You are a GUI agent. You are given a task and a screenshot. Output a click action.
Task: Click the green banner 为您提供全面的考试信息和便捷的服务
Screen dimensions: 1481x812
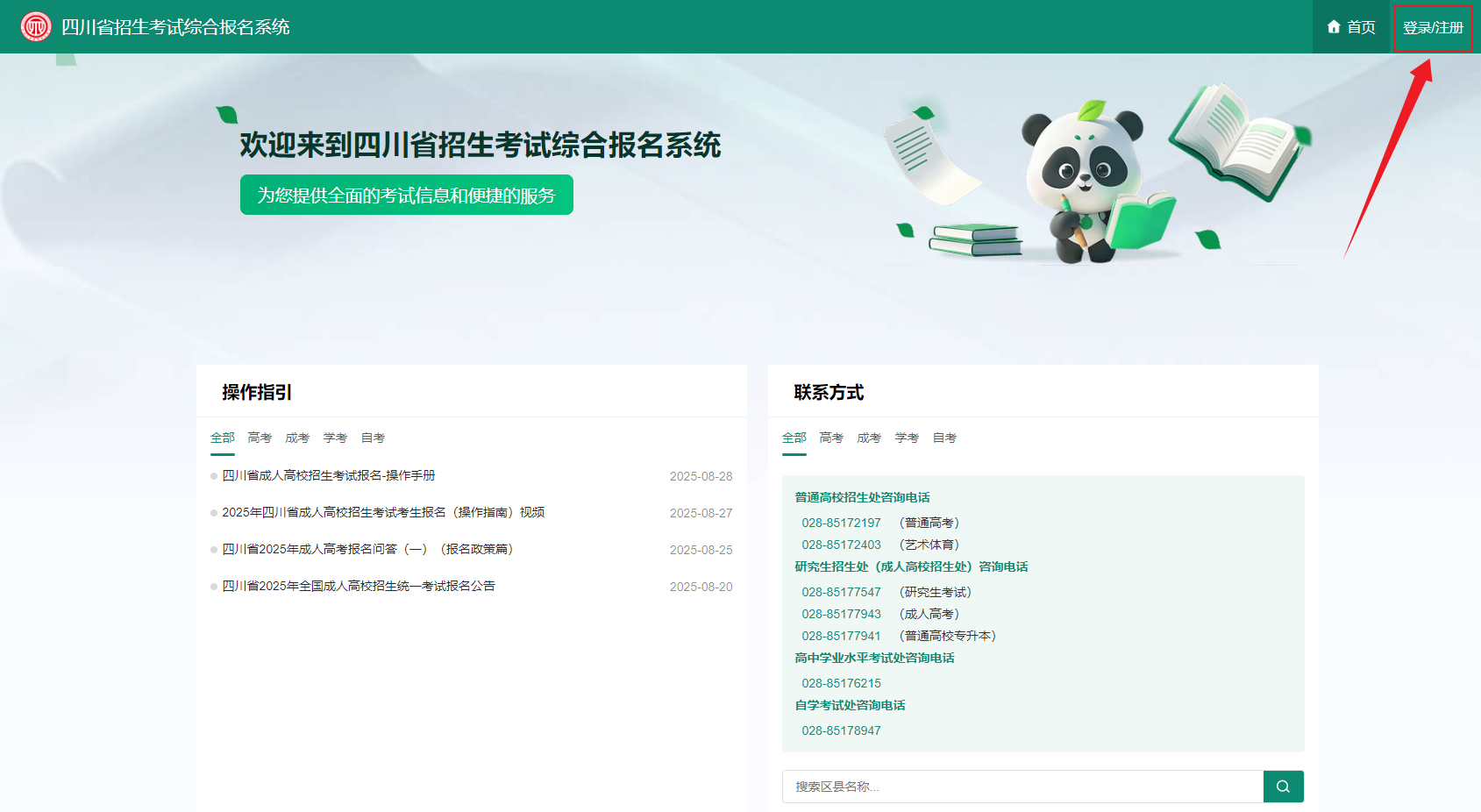click(406, 195)
